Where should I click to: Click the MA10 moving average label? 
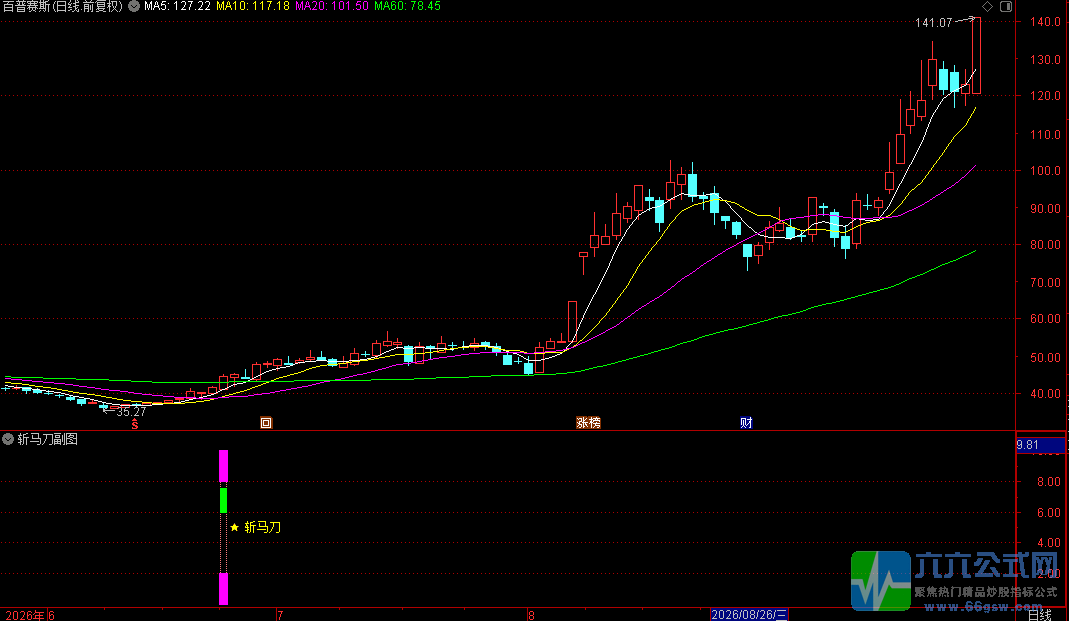pos(253,6)
